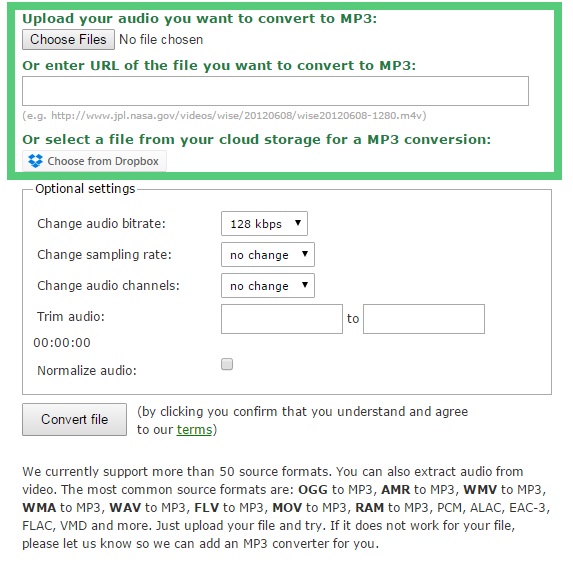
Task: Click the Trim audio end time field
Action: 424,319
